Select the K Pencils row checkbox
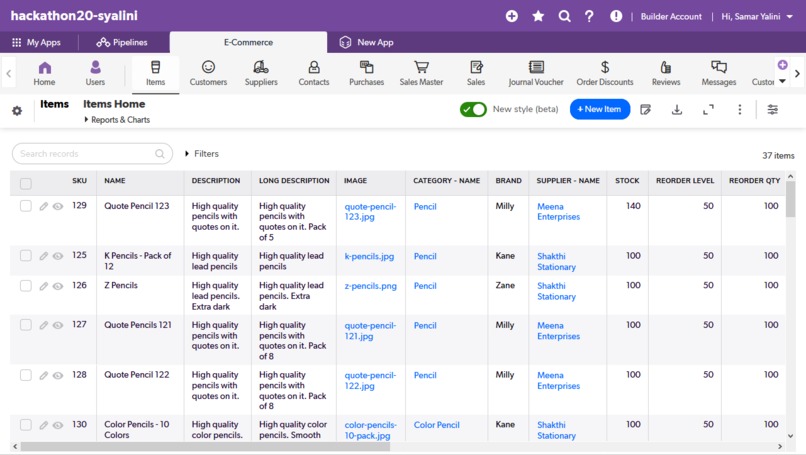This screenshot has height=455, width=806. click(26, 256)
